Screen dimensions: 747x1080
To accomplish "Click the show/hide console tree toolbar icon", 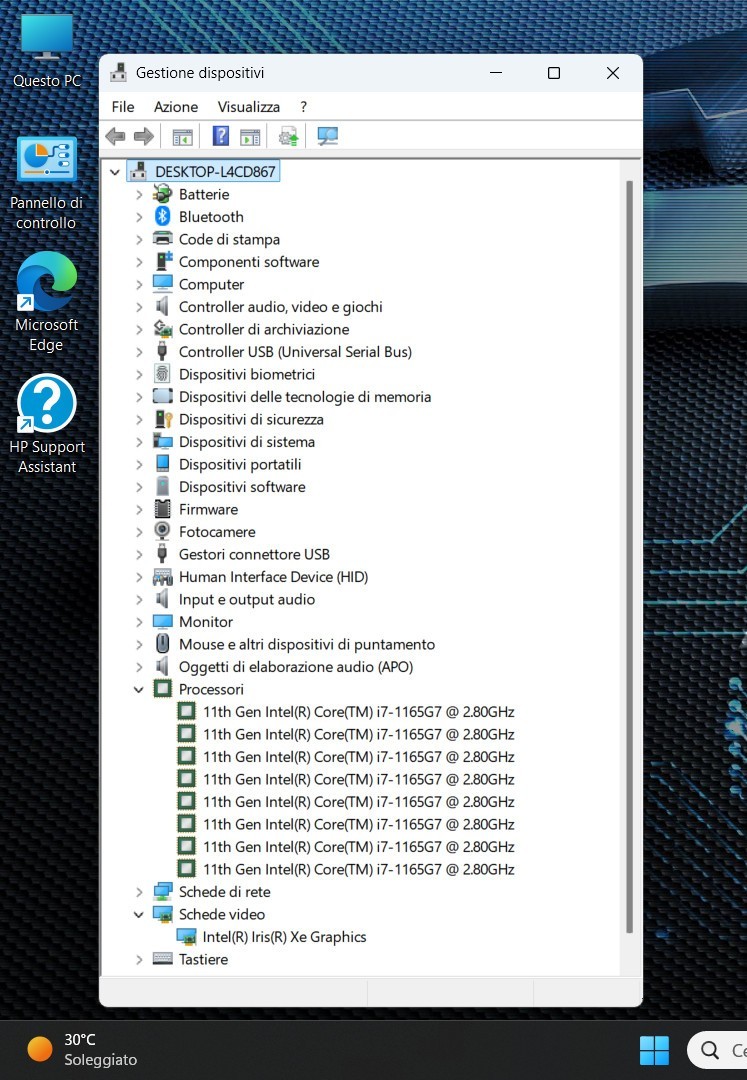I will click(182, 137).
